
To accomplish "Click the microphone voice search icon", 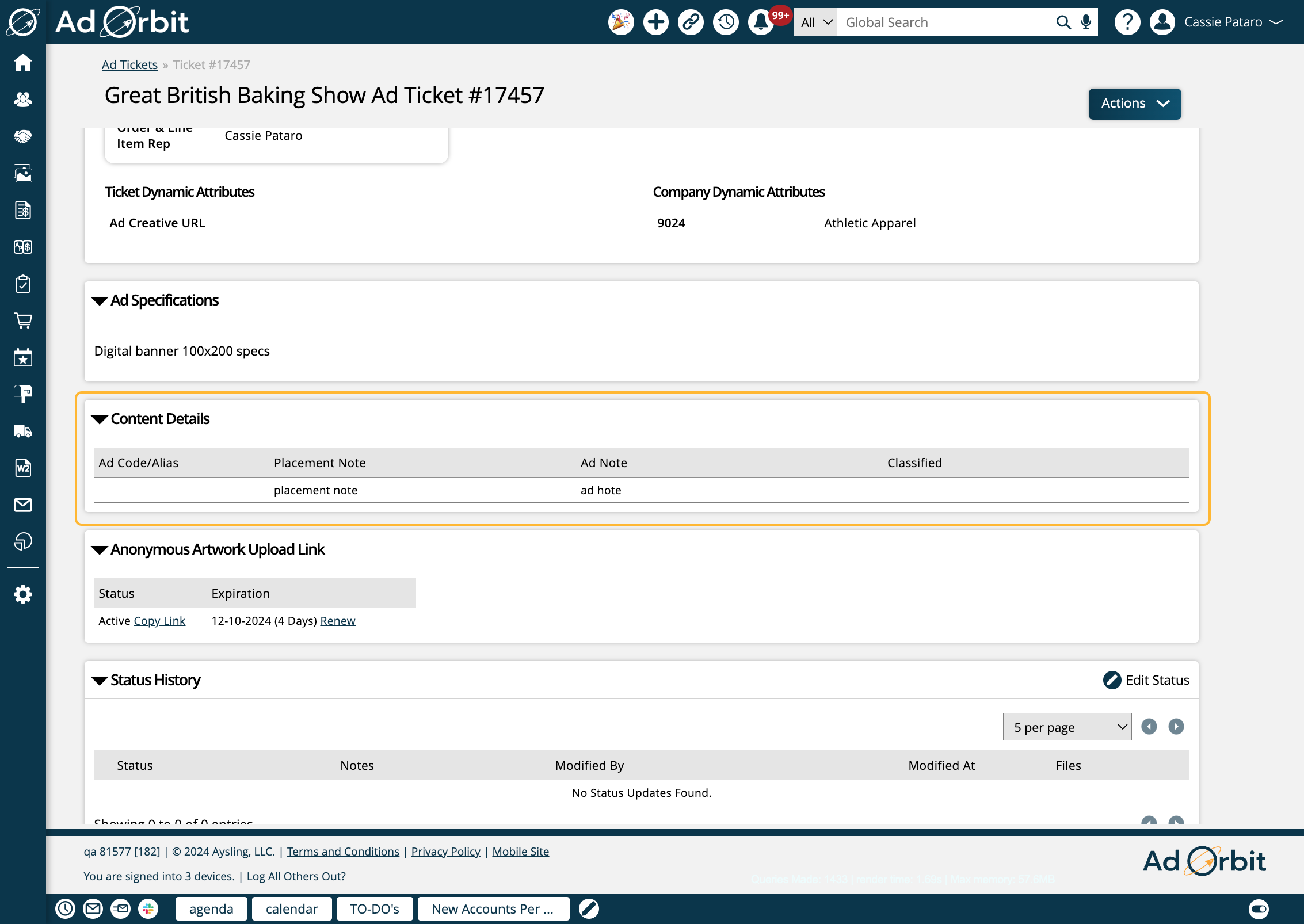I will point(1086,22).
